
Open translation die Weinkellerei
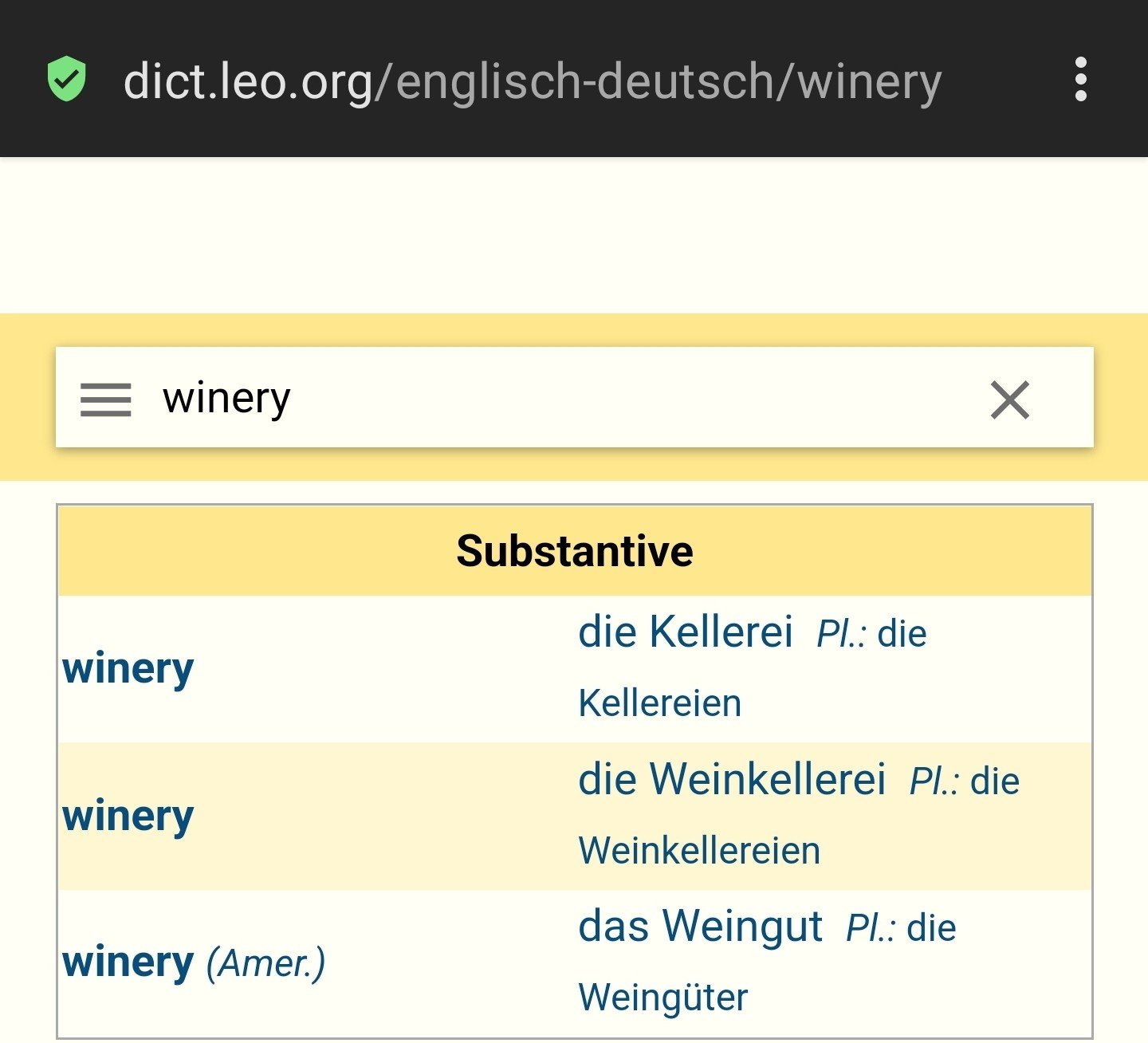point(731,779)
